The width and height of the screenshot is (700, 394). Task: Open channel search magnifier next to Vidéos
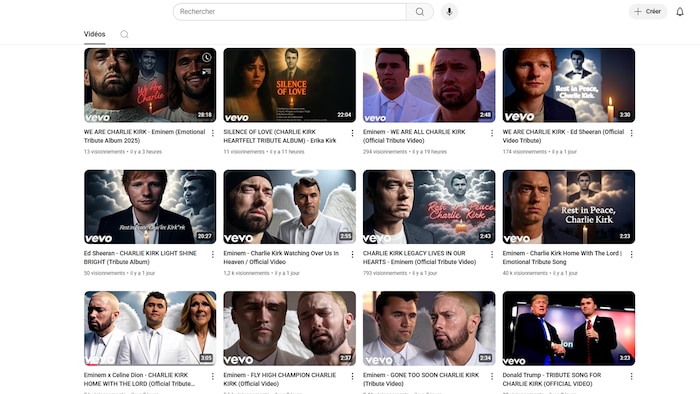click(x=125, y=34)
